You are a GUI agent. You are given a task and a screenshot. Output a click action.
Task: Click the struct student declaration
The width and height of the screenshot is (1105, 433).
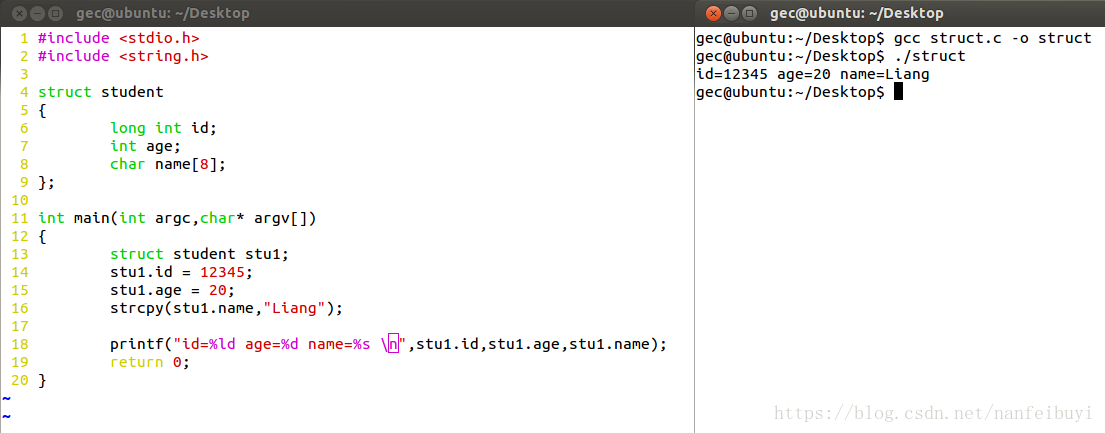coord(101,92)
